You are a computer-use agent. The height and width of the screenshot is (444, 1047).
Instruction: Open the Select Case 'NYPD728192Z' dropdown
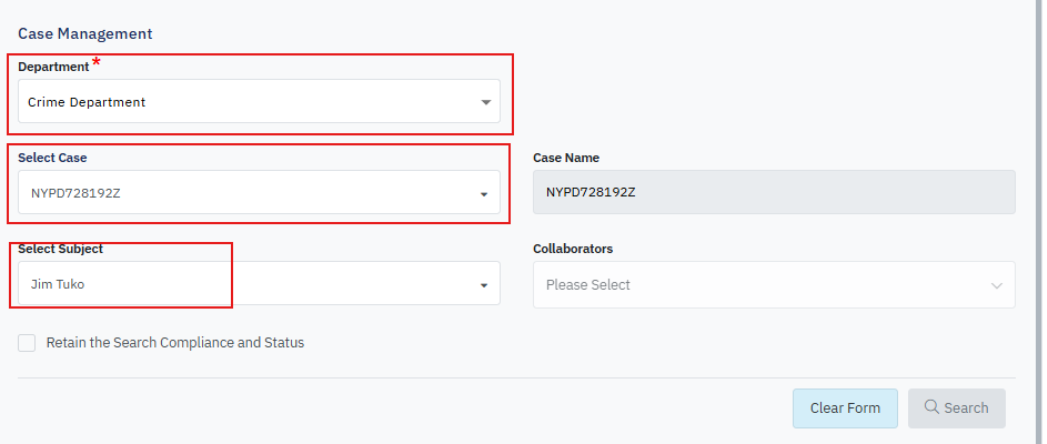pos(250,193)
